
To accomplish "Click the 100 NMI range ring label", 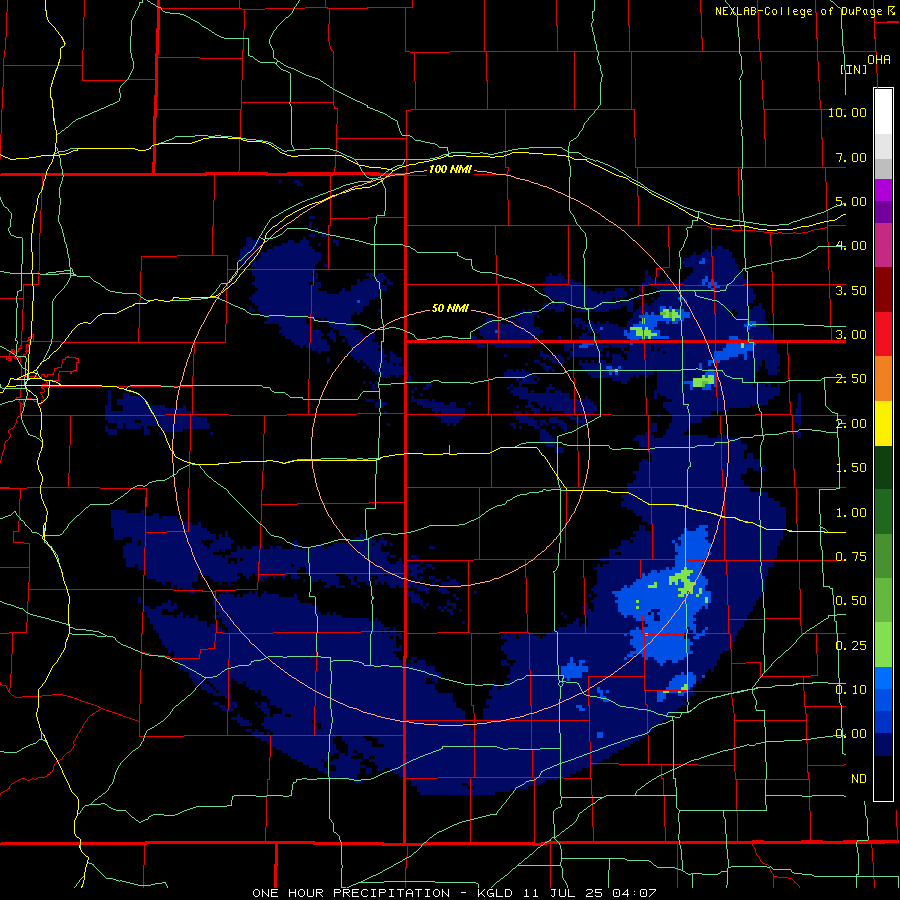I will pos(450,169).
